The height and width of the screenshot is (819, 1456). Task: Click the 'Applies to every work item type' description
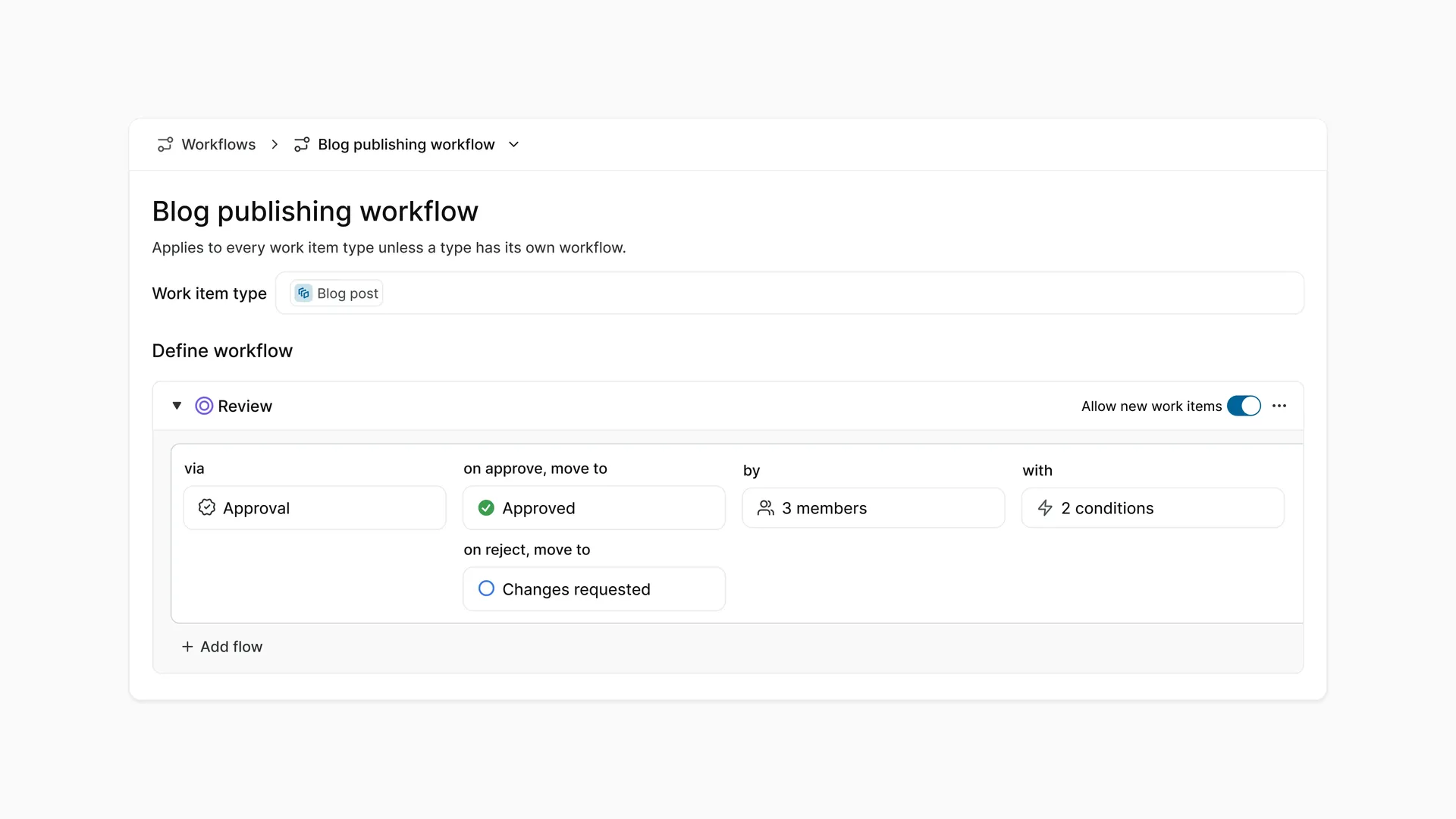(x=389, y=248)
